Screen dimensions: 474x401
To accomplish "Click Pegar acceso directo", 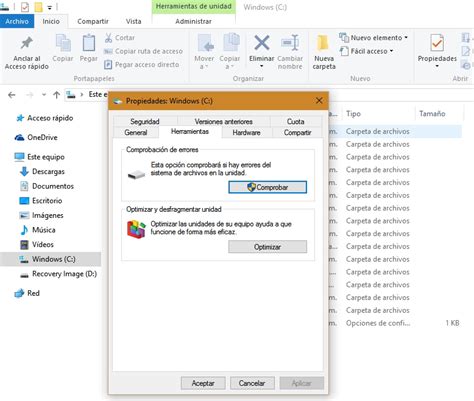I will 142,64.
